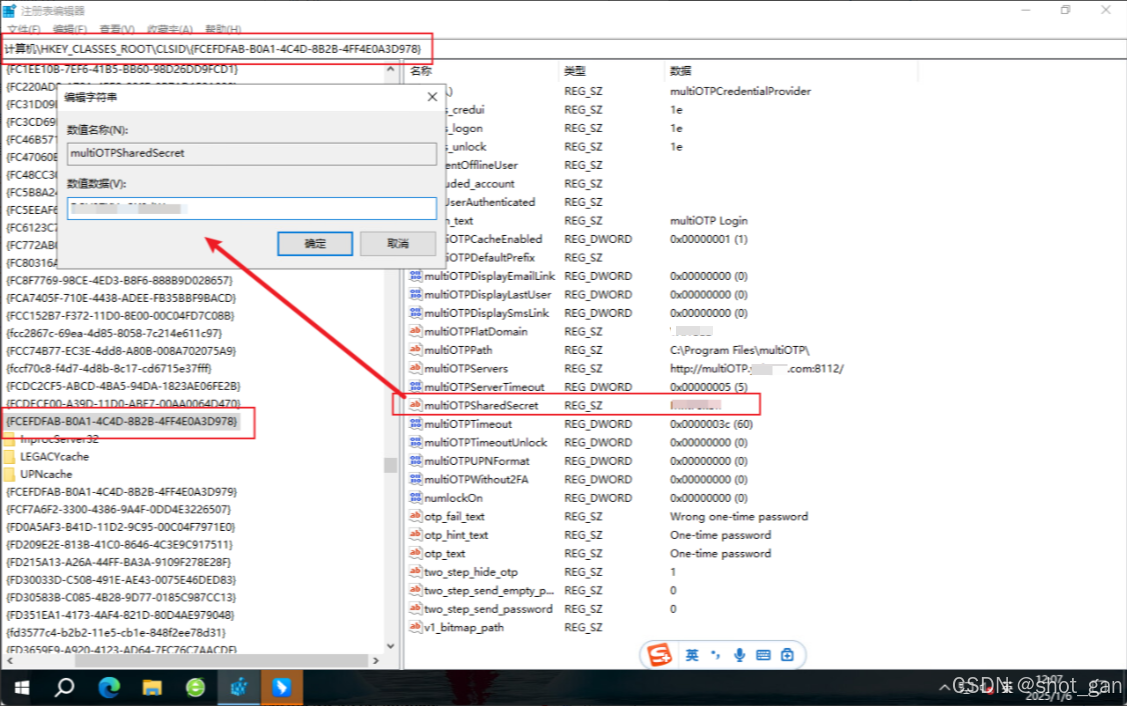Viewport: 1127px width, 706px height.
Task: Click the folder icon of LEGACYcache
Action: [x=9, y=457]
